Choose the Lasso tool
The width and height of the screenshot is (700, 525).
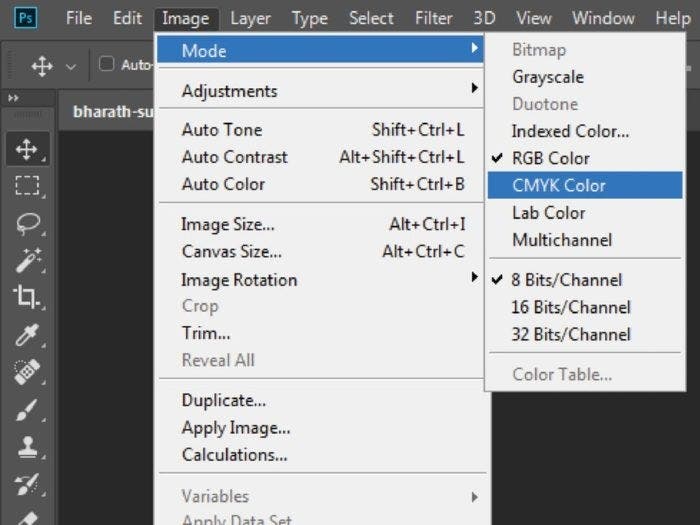point(26,223)
